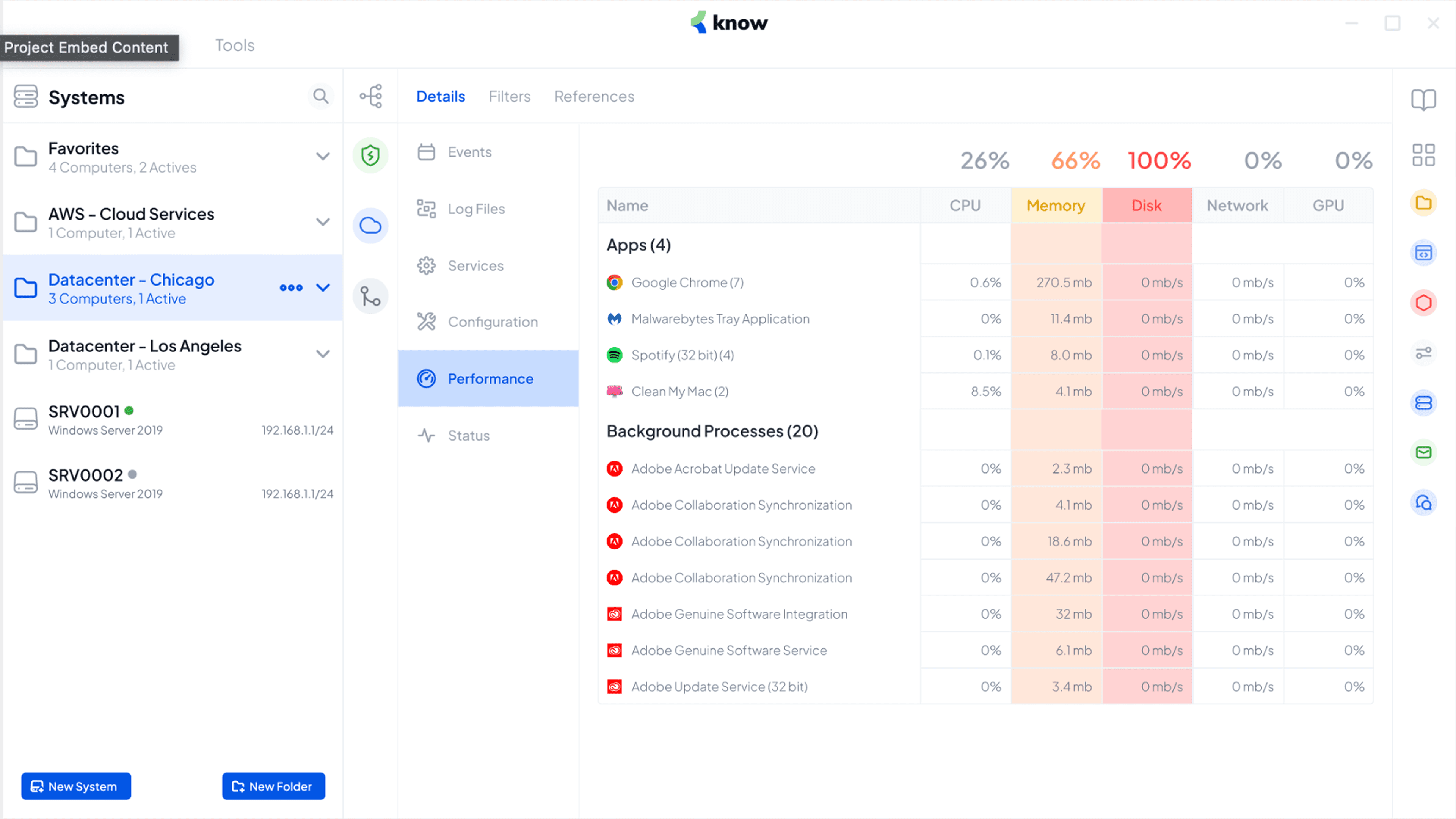Open the book icon in right sidebar
Viewport: 1456px width, 819px height.
point(1423,100)
